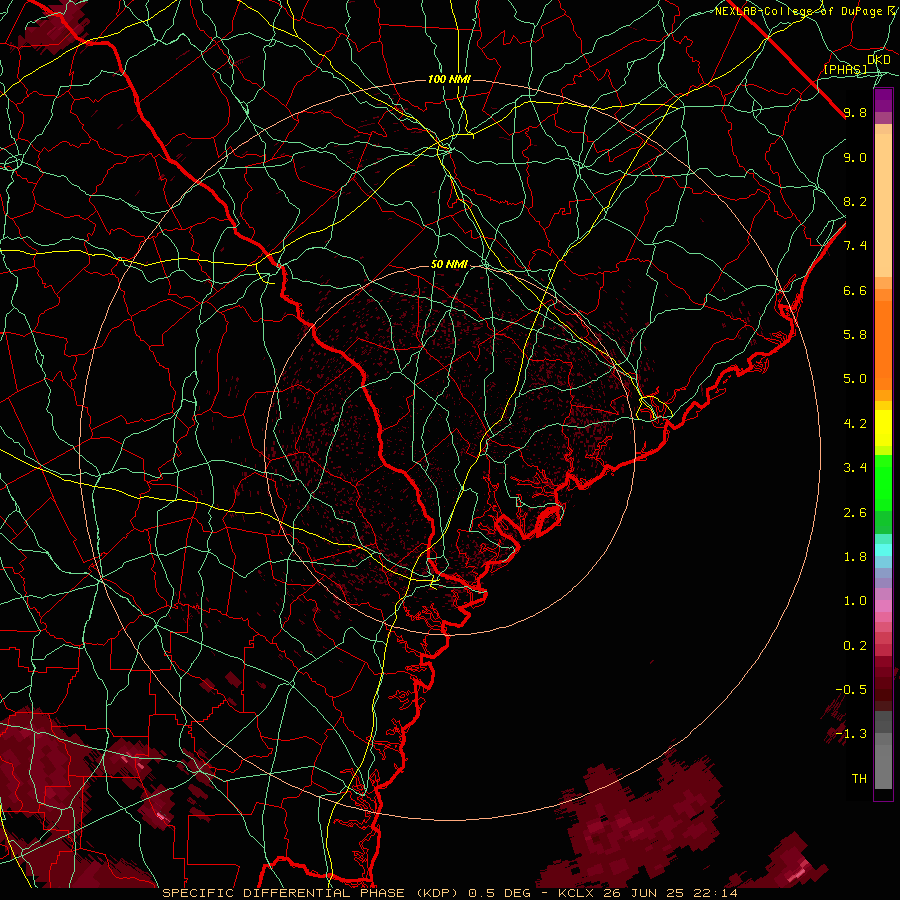Click the -1.3 scale value
Viewport: 900px width, 900px height.
851,734
